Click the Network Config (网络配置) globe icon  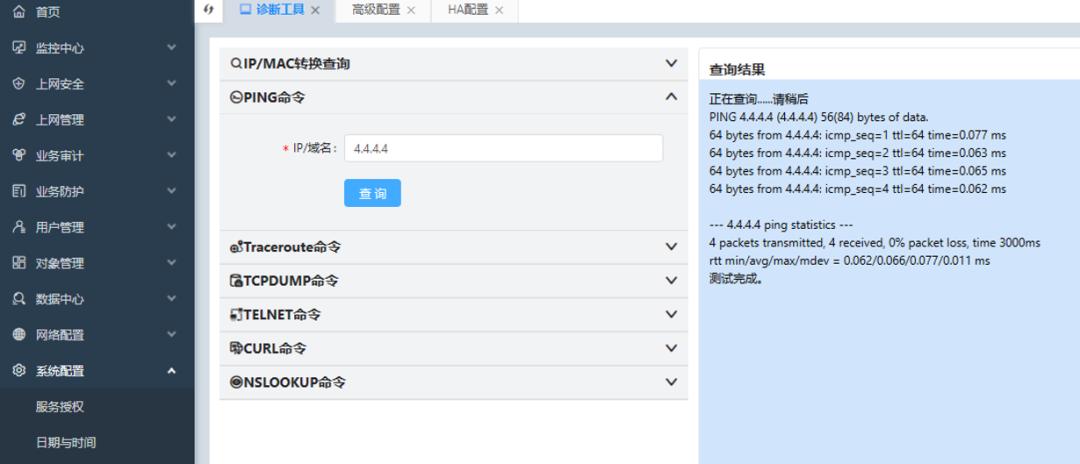click(x=19, y=335)
